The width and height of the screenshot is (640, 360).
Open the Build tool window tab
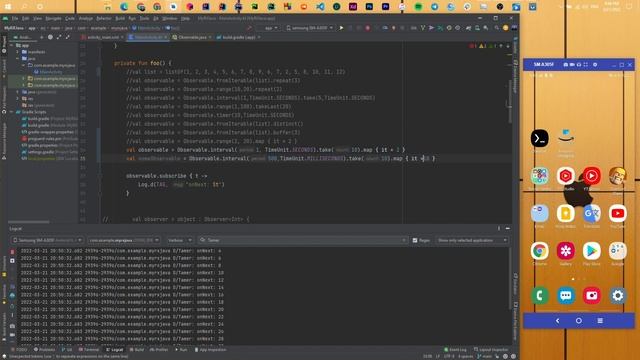pyautogui.click(x=137, y=350)
